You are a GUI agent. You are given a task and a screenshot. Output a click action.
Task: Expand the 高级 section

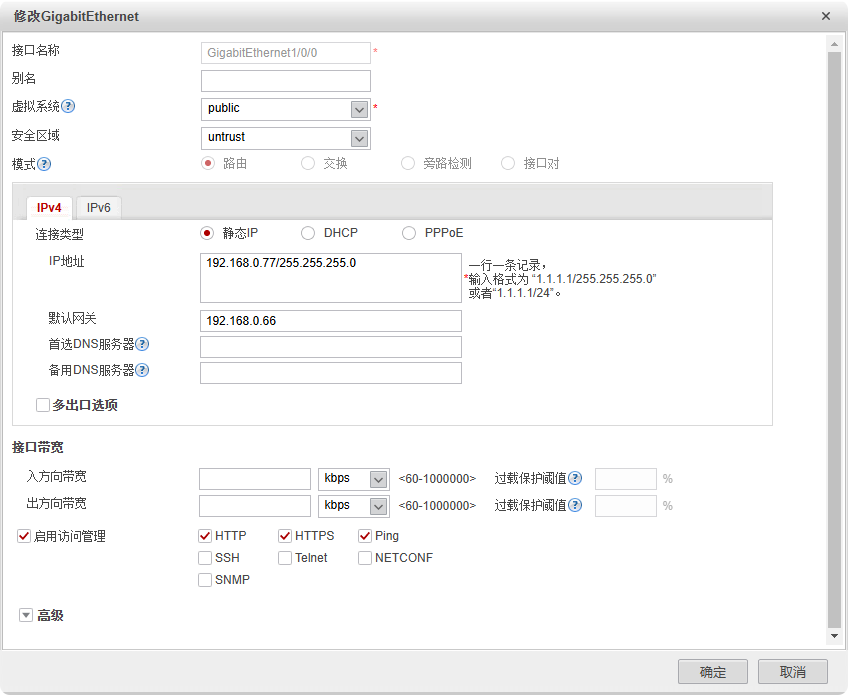coord(26,615)
